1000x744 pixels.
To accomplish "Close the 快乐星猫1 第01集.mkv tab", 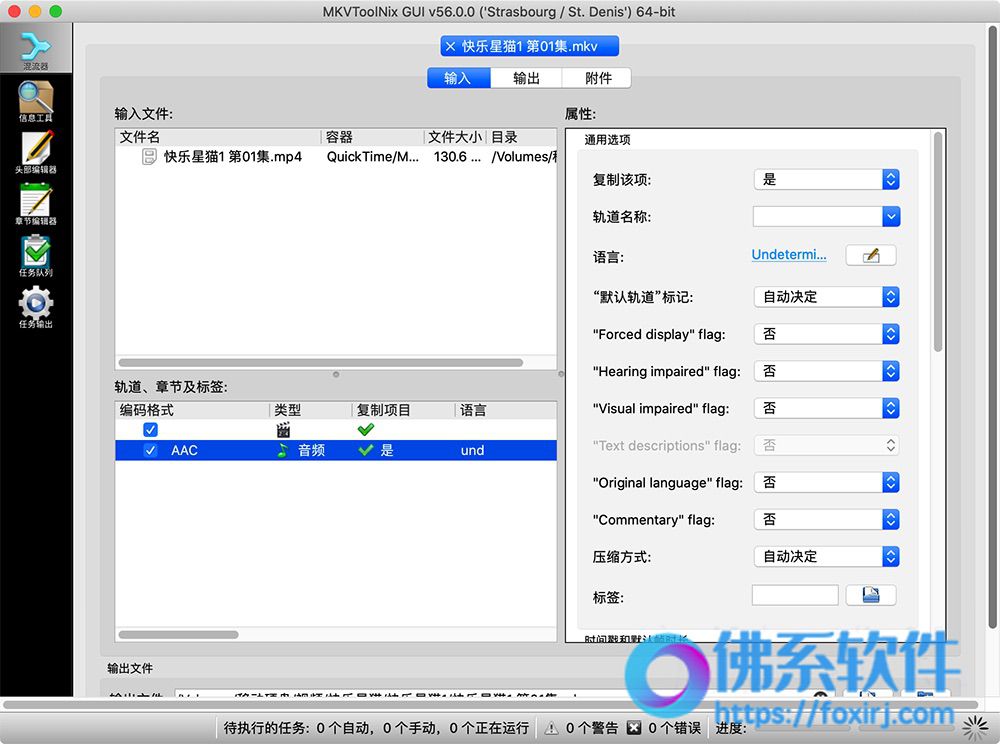I will [450, 47].
